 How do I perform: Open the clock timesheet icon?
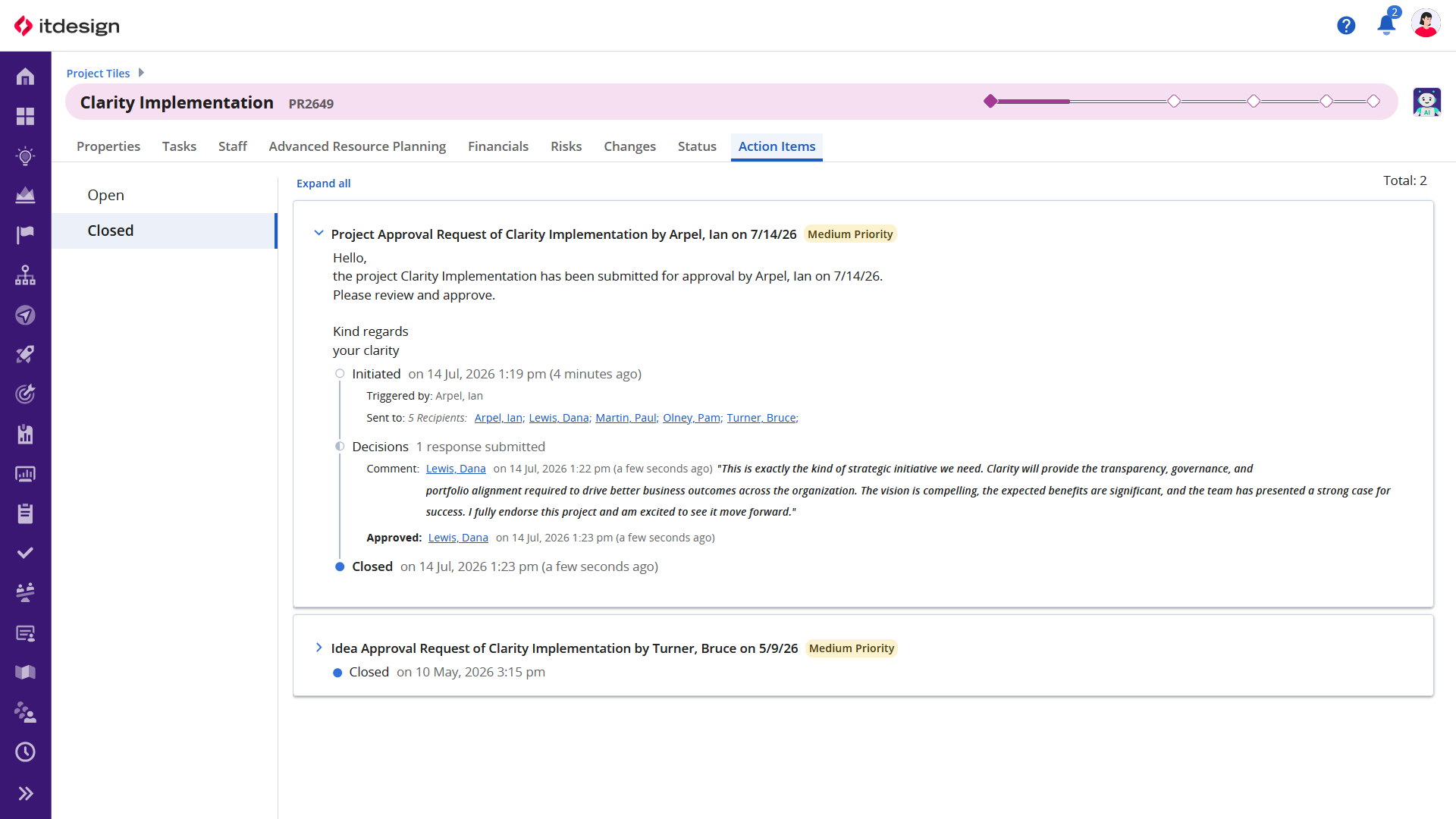[25, 752]
